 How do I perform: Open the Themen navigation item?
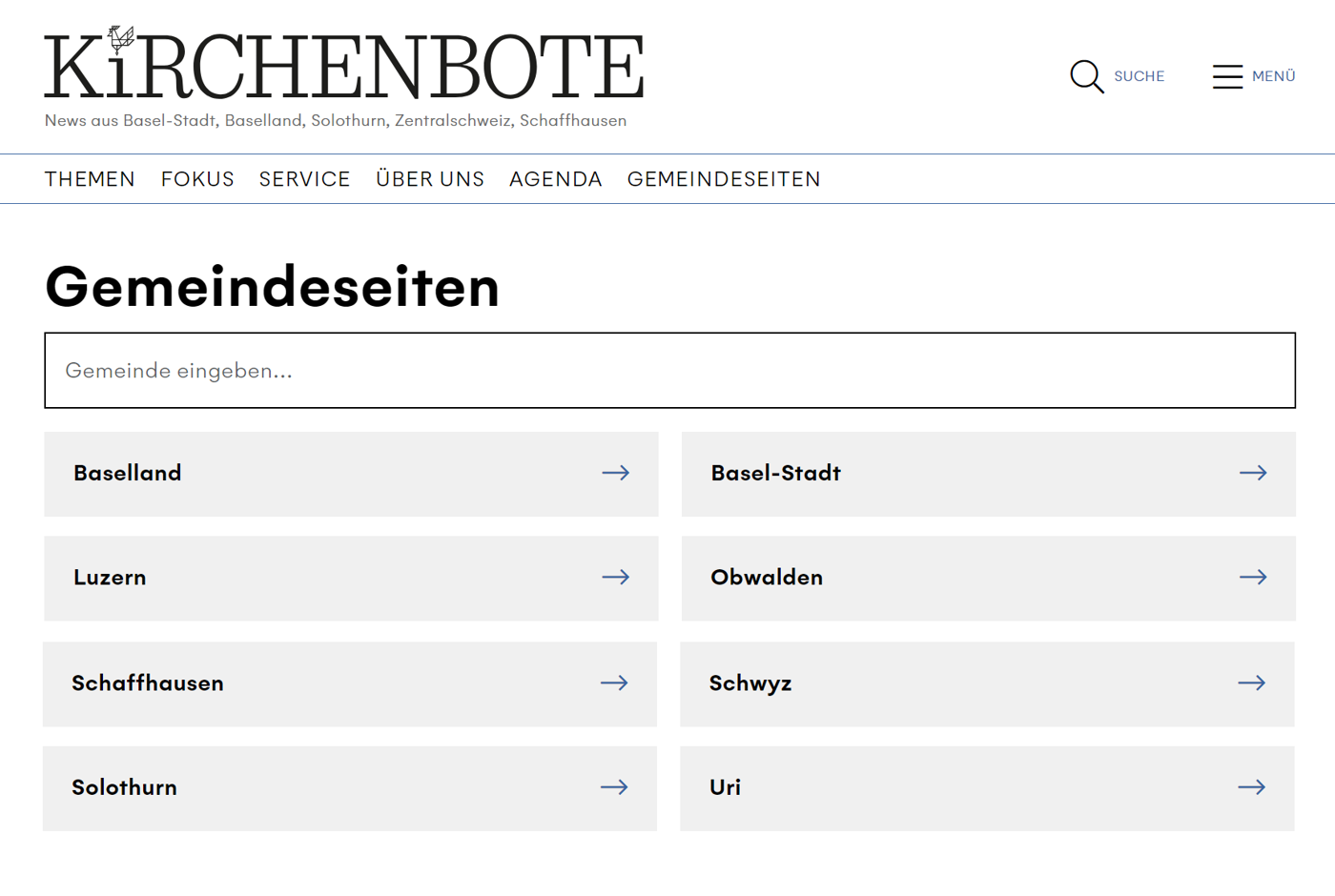pyautogui.click(x=90, y=179)
